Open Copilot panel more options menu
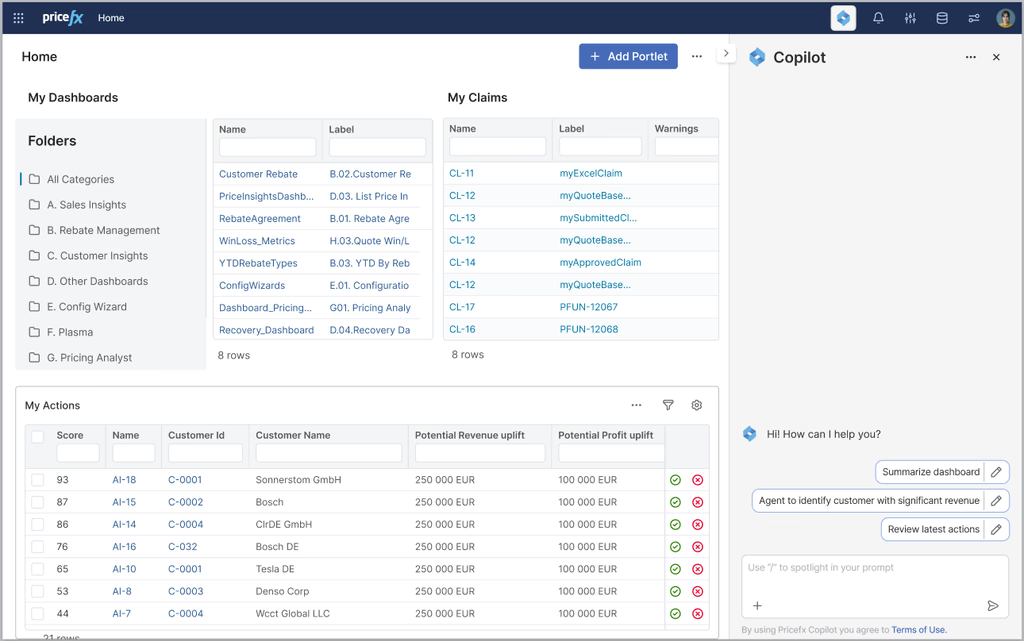The width and height of the screenshot is (1024, 641). click(970, 58)
